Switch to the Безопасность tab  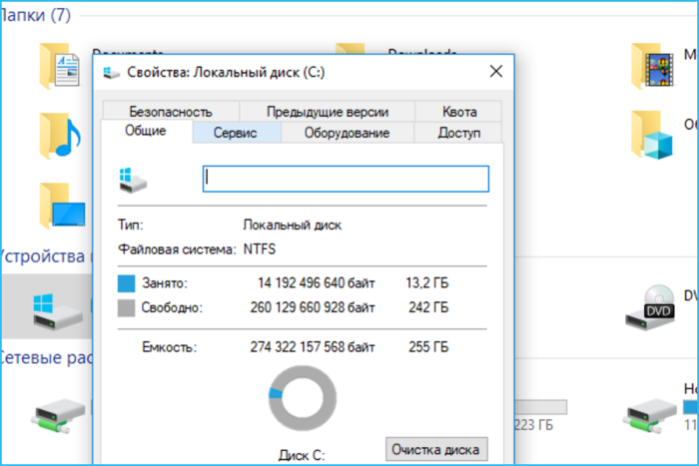tap(171, 111)
